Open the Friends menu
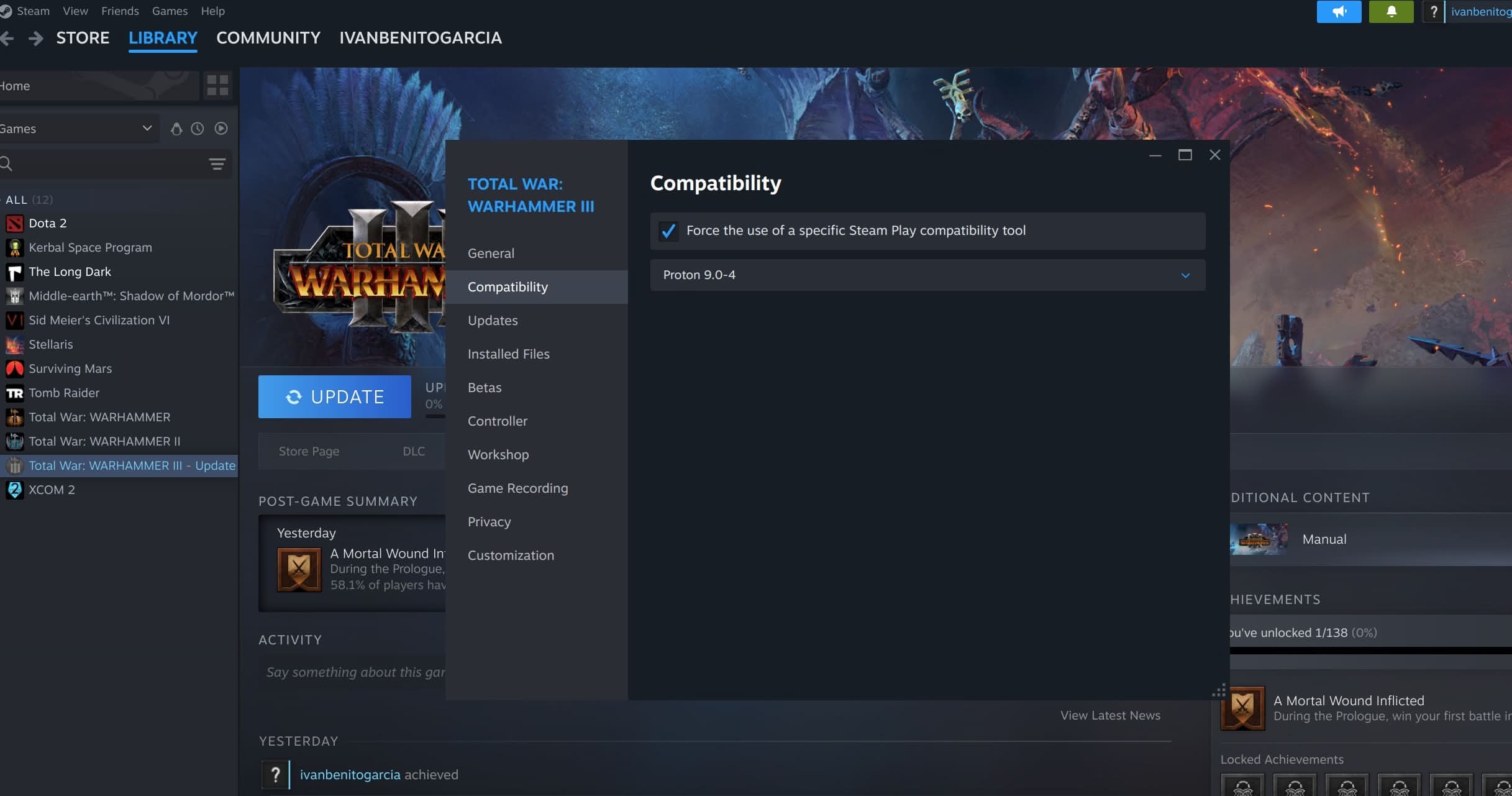1512x796 pixels. point(120,11)
